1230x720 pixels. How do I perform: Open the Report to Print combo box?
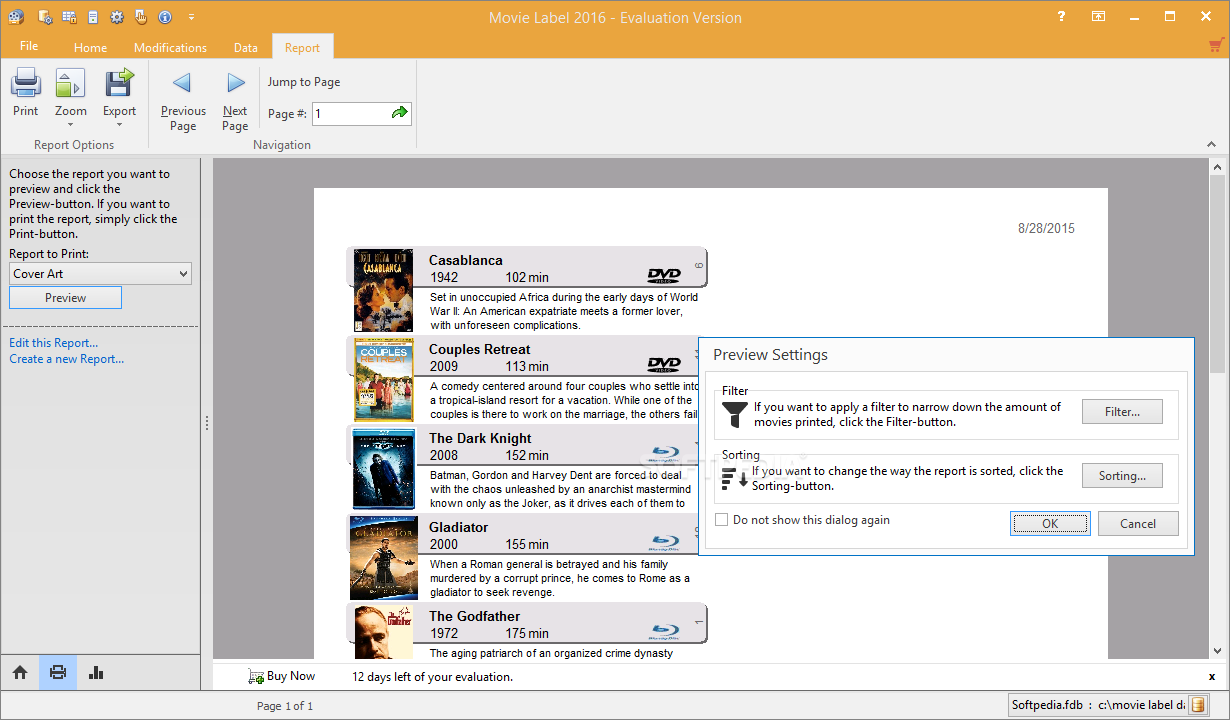(x=101, y=274)
